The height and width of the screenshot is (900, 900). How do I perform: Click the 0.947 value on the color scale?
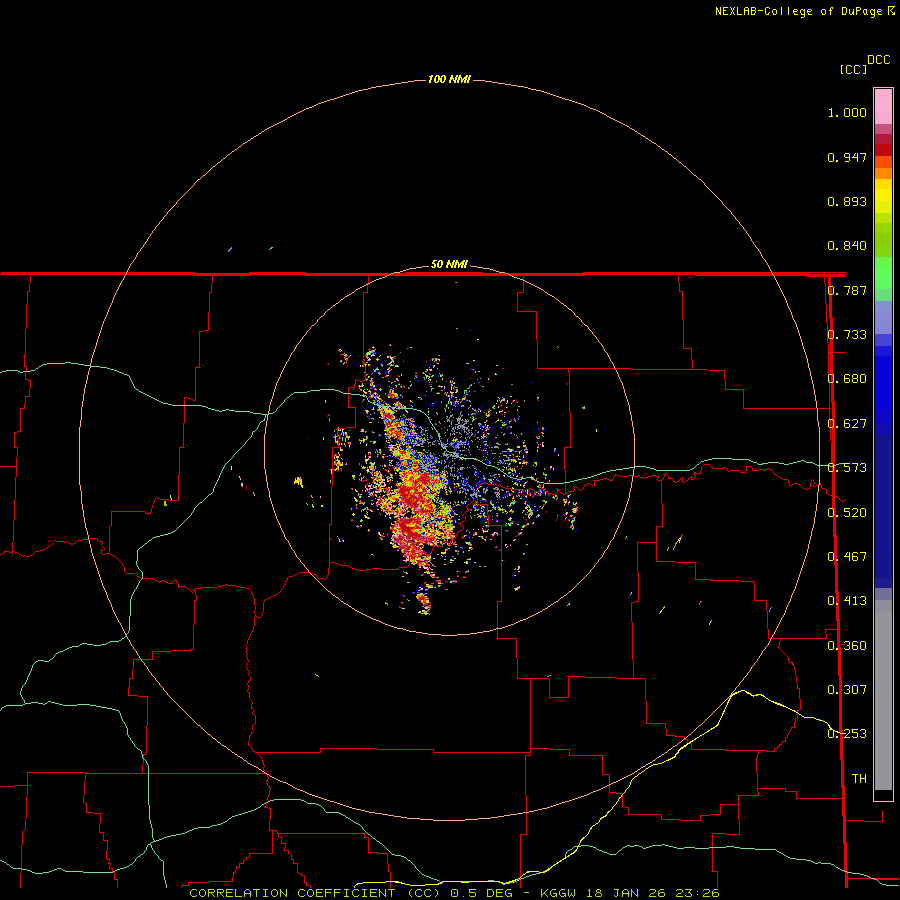[847, 157]
